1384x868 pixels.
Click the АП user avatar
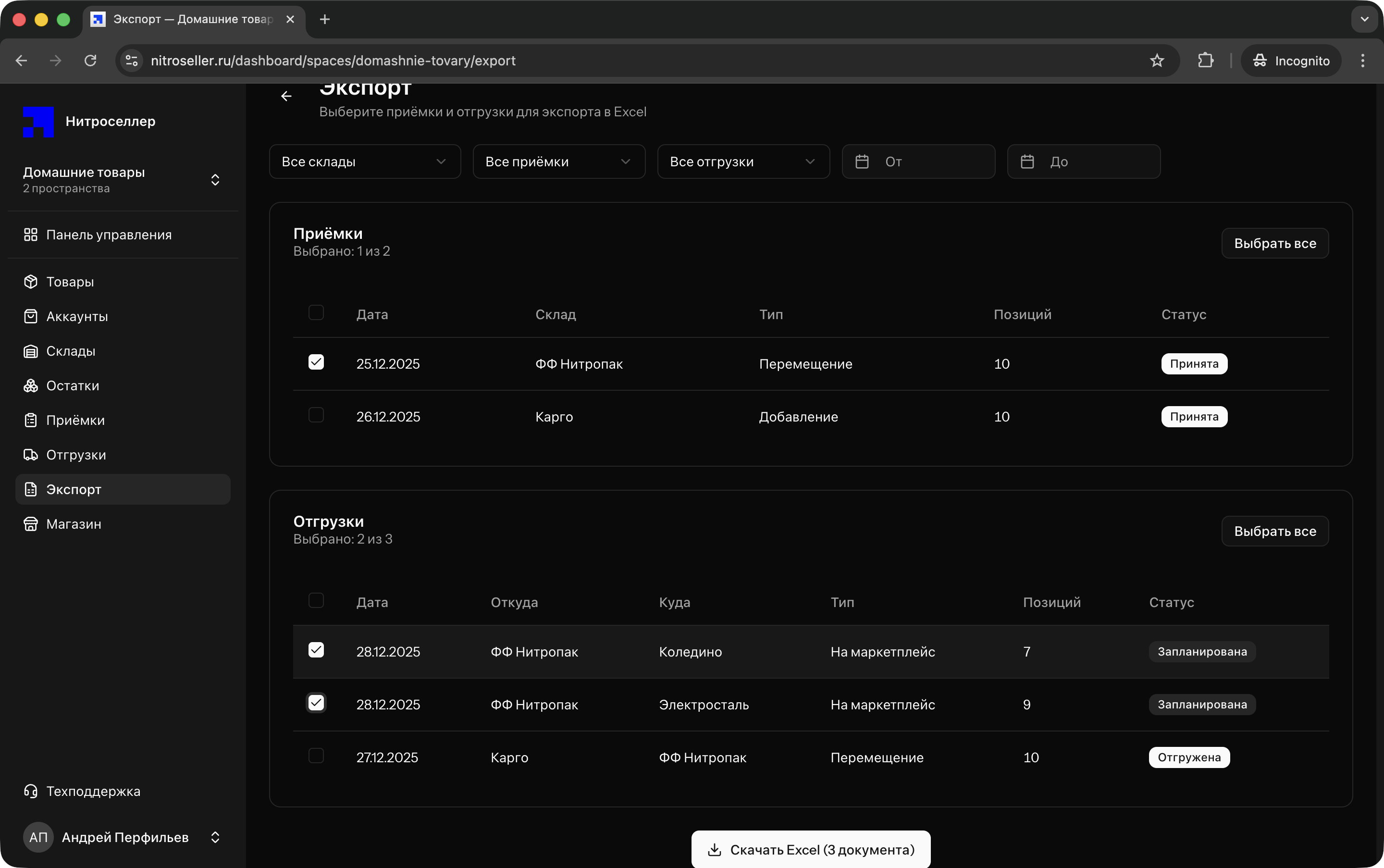coord(38,837)
